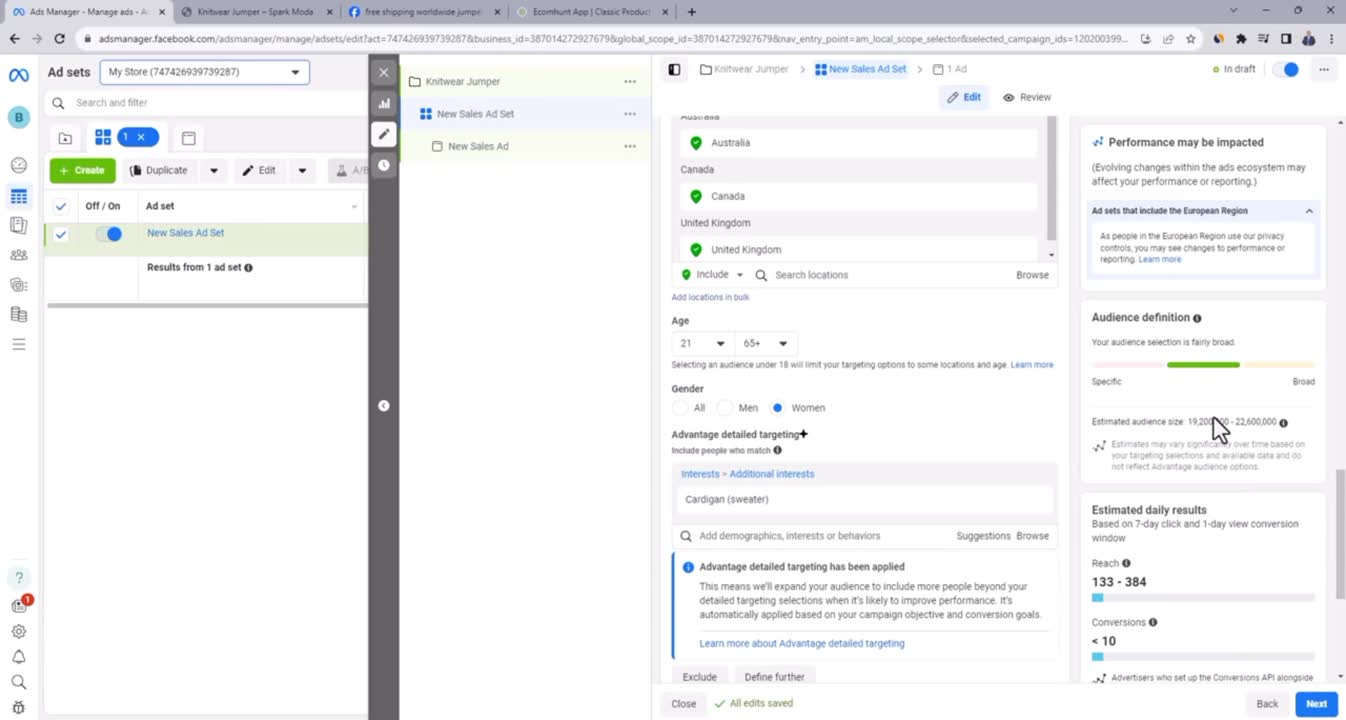
Task: Open the Audiences icon in the left navigation
Action: 18,255
